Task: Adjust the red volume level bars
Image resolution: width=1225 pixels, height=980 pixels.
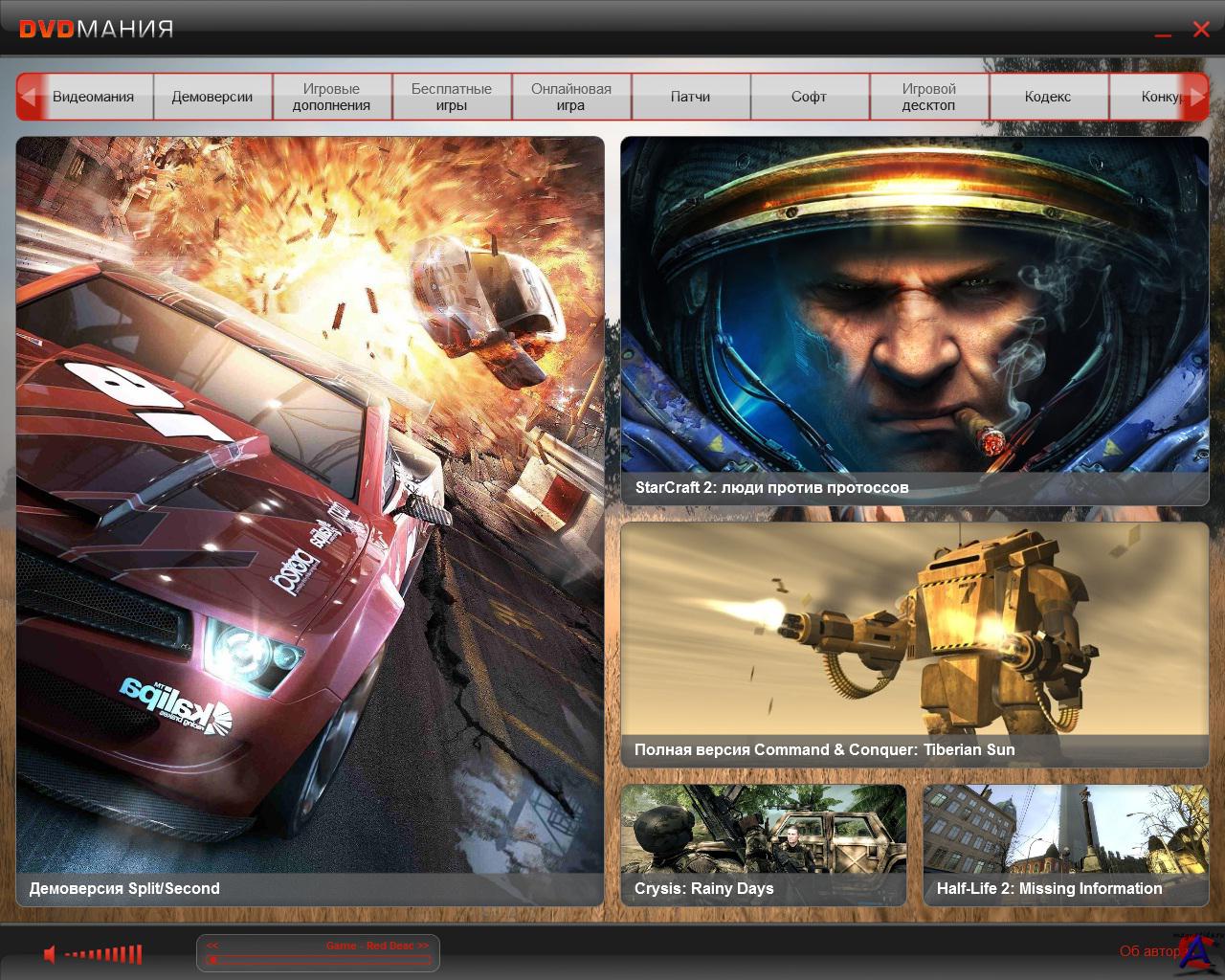Action: [x=105, y=954]
